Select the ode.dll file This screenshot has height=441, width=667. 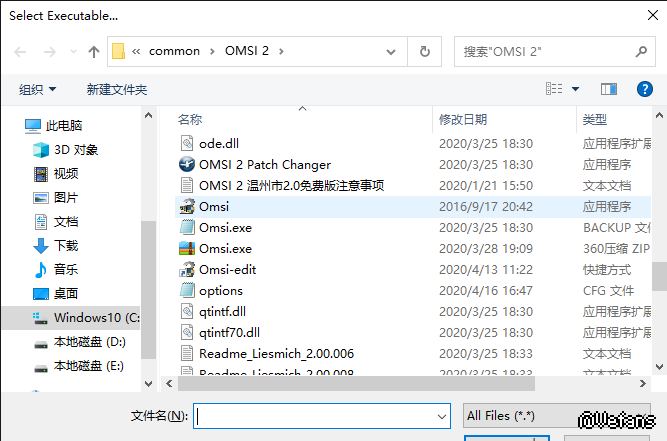413,144
